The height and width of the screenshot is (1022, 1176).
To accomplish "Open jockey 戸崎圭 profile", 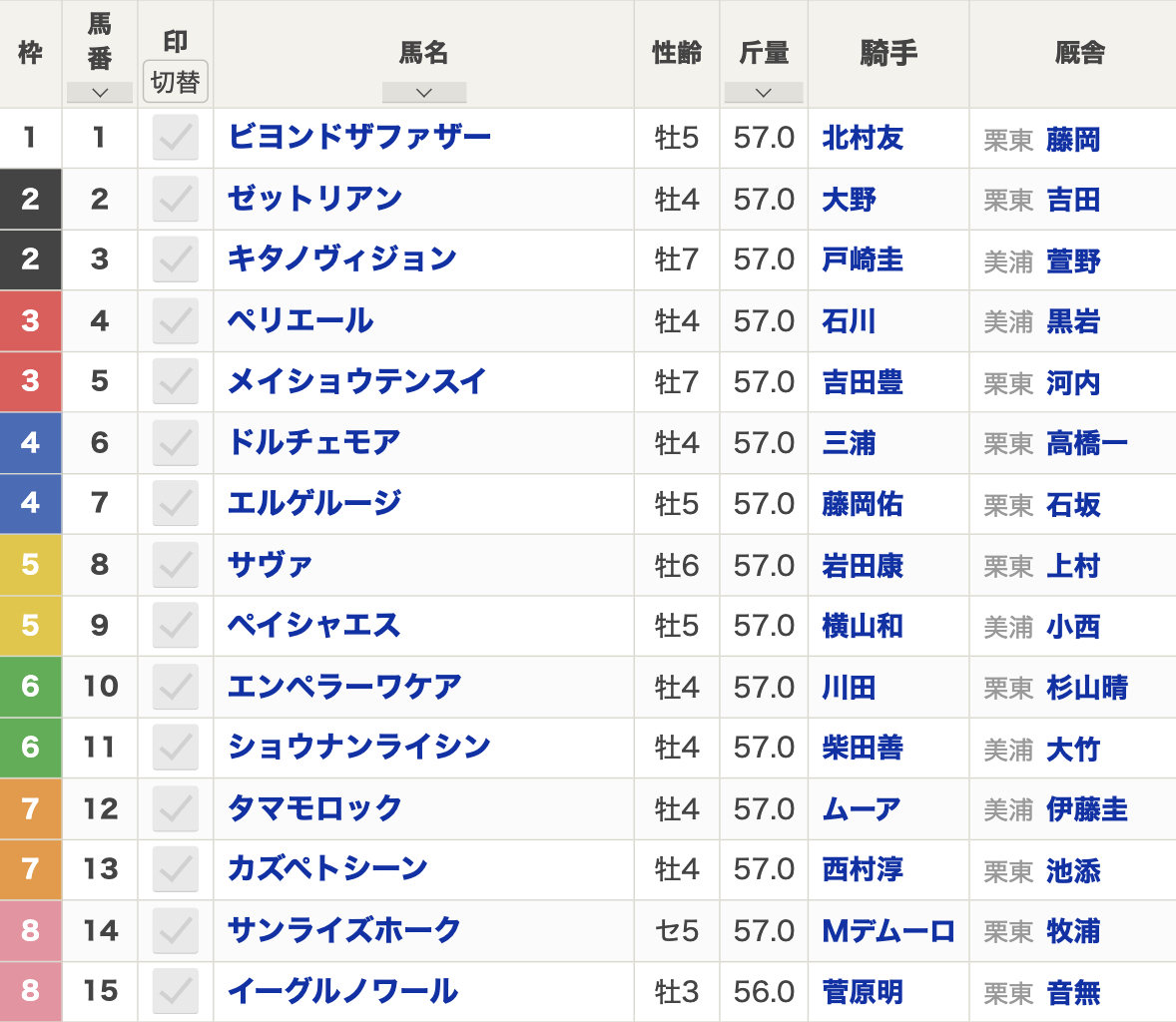I will 863,260.
